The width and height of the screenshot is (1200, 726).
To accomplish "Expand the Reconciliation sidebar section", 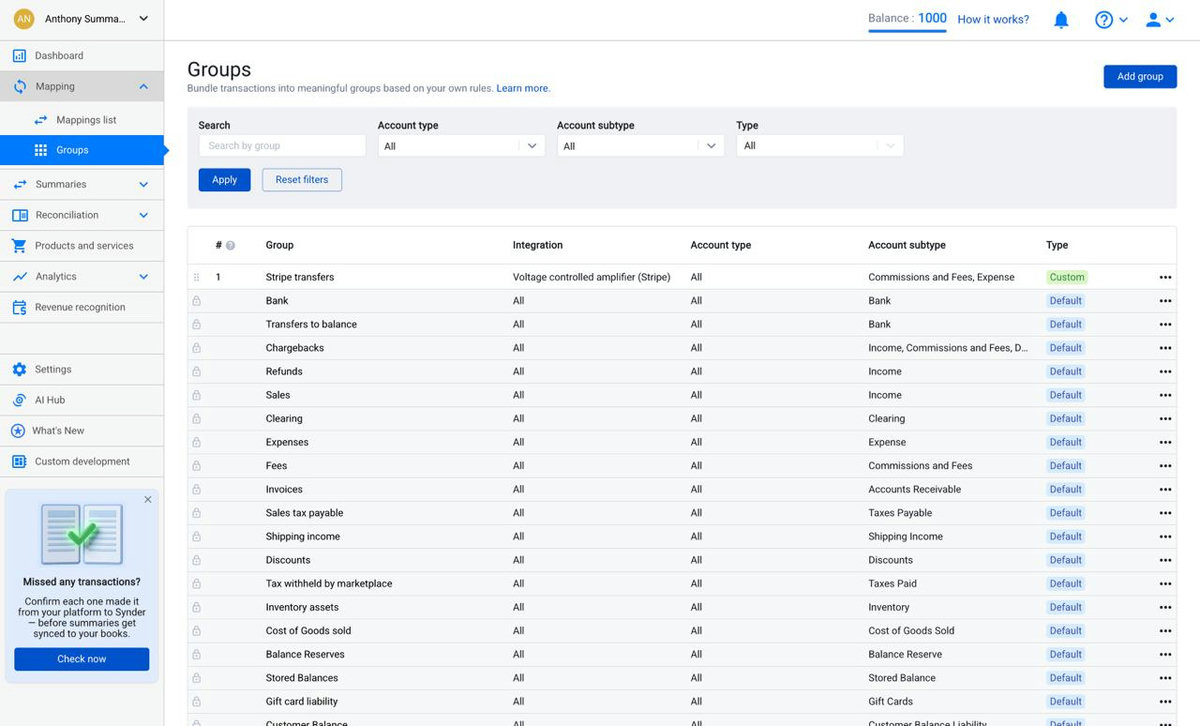I will (x=143, y=216).
